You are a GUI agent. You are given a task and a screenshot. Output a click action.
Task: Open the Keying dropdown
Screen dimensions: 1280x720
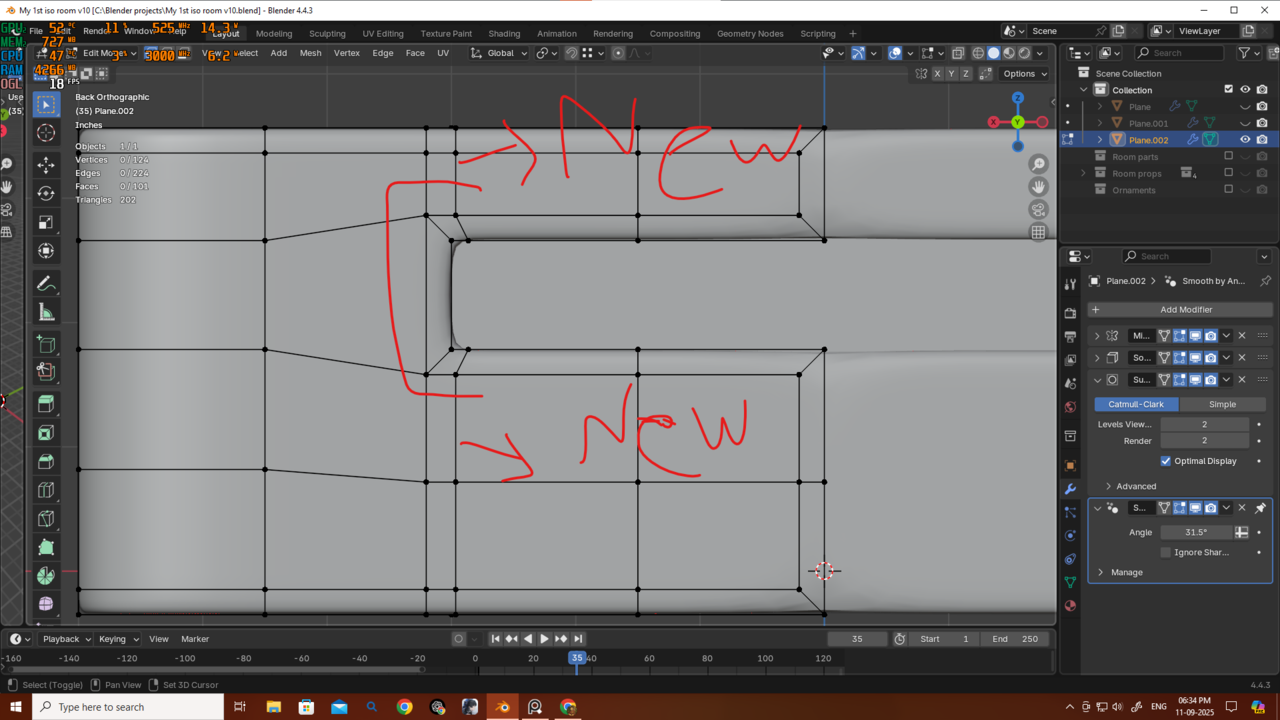point(118,639)
